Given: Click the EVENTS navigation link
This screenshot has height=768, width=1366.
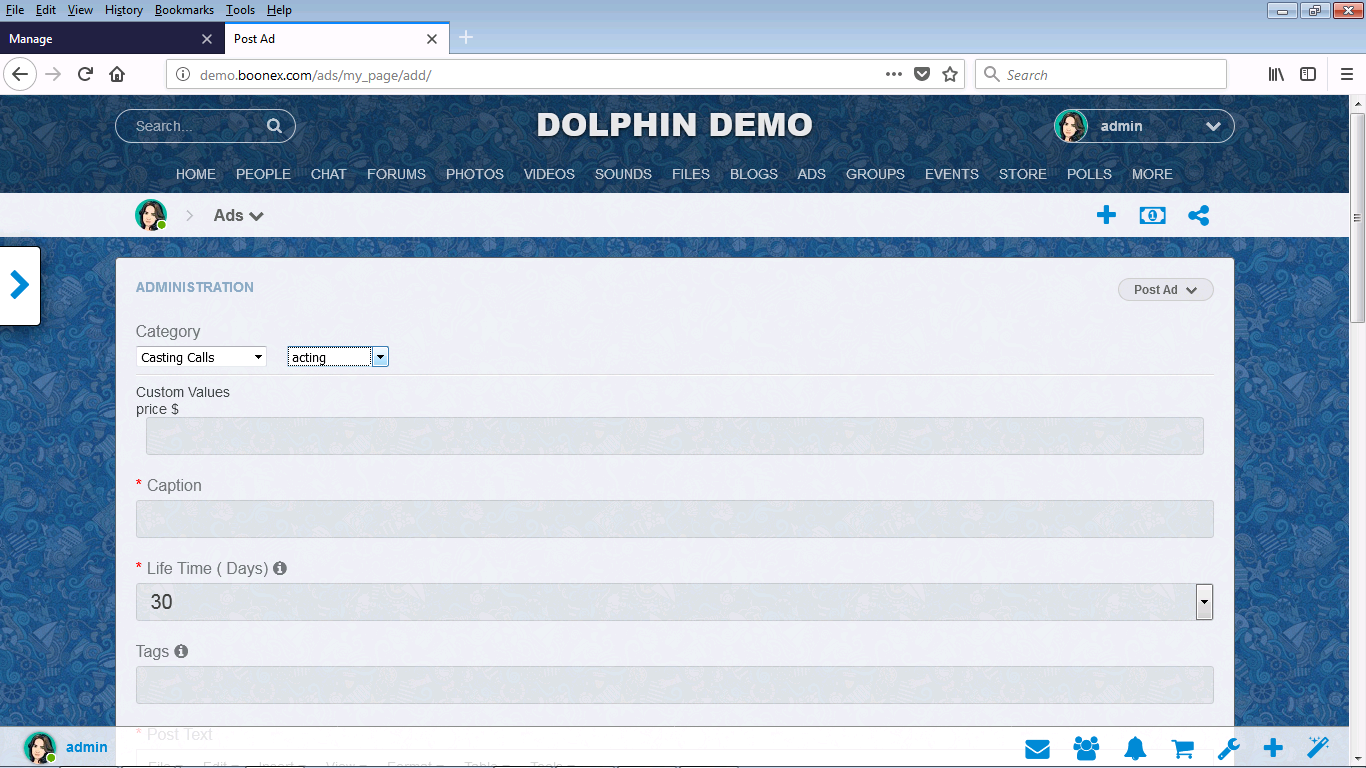Looking at the screenshot, I should [951, 174].
